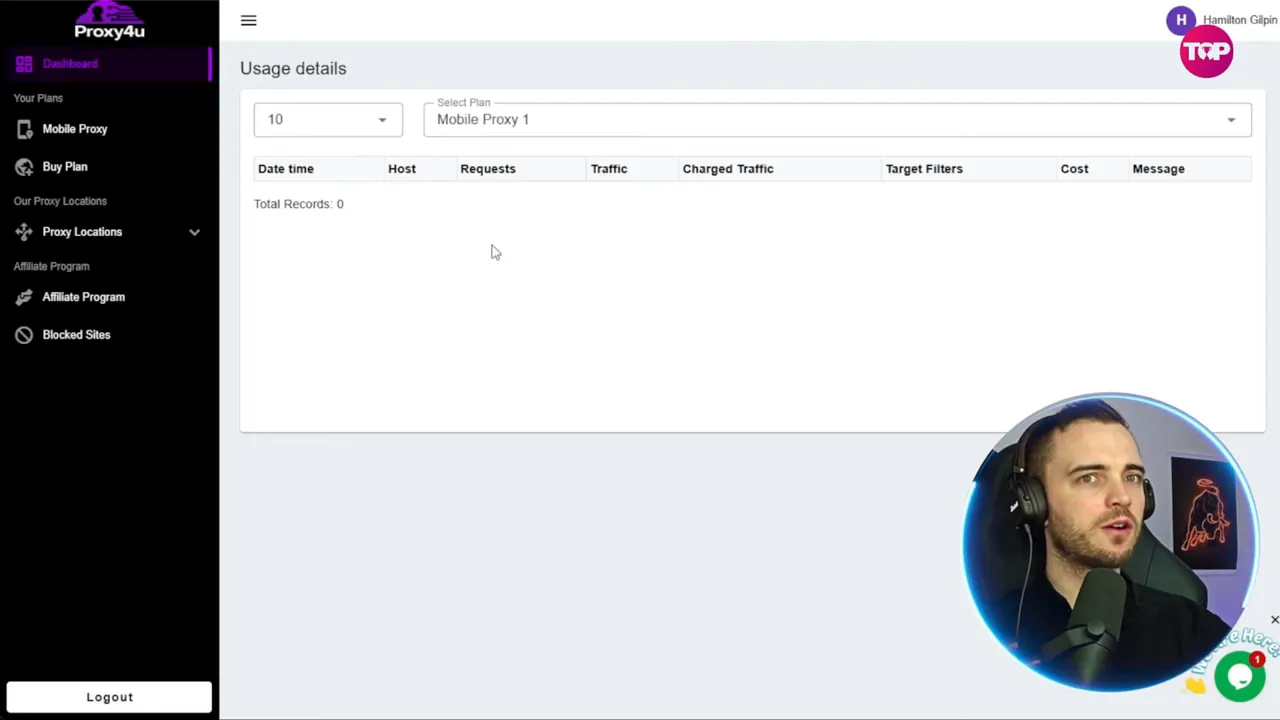Close the chat greeting popup
Screen dimensions: 1280x720
click(1274, 620)
